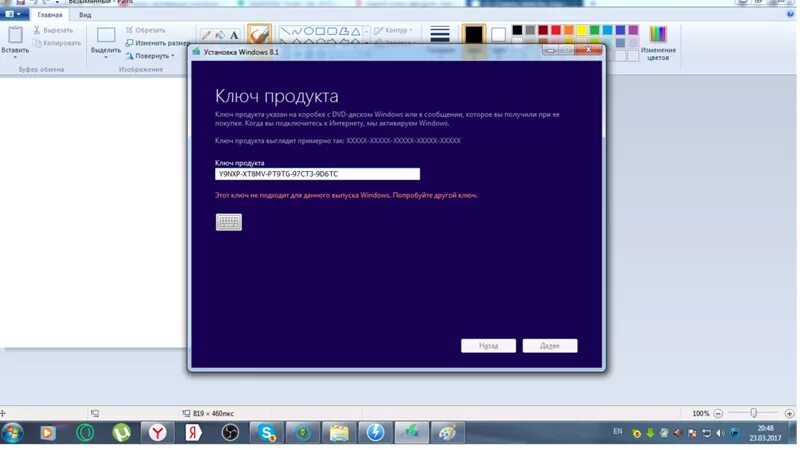Screen dimensions: 800x450
Task: Click the "Ключ продукта" heading
Action: pyautogui.click(x=277, y=96)
